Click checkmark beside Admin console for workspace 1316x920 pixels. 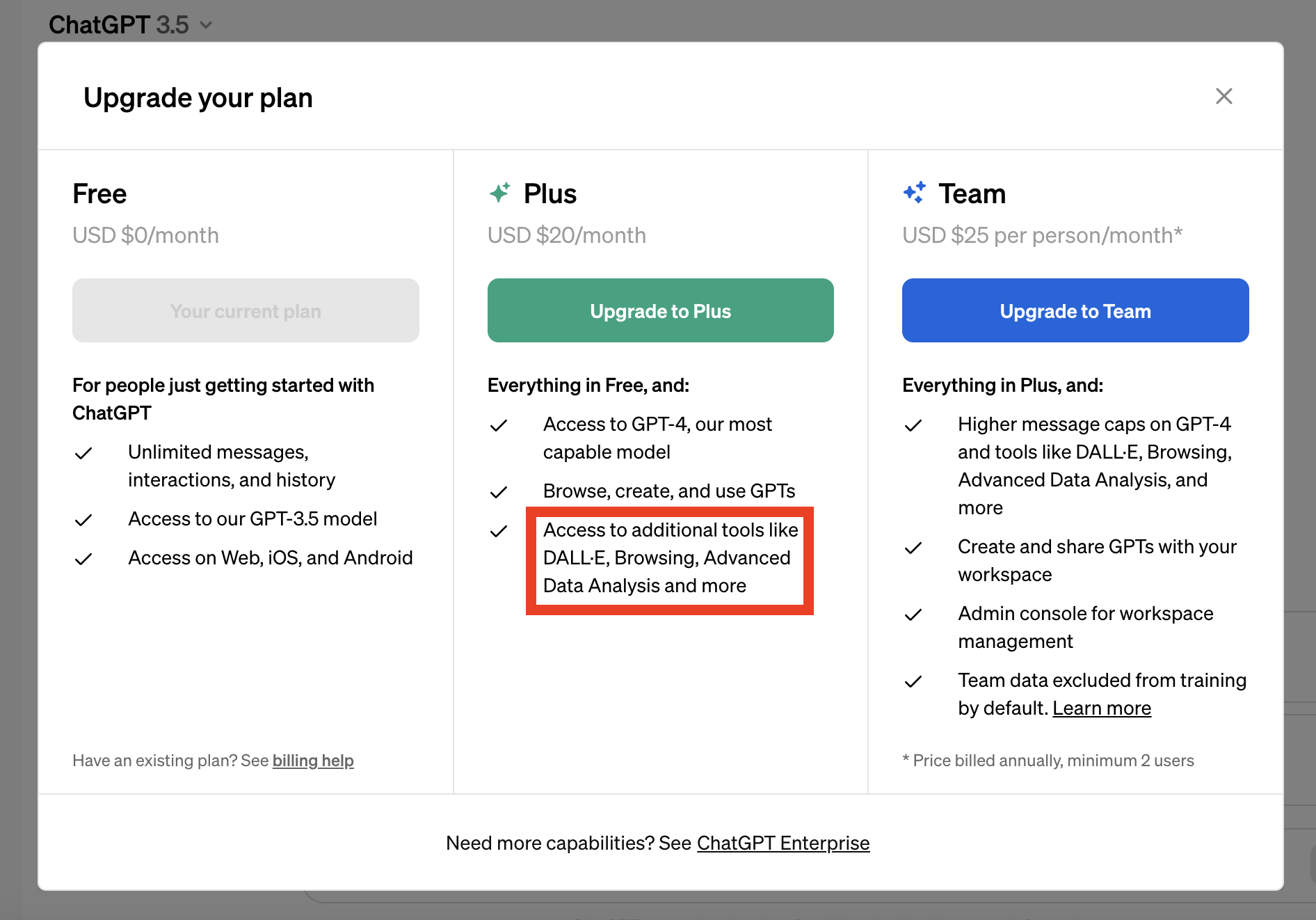(x=913, y=615)
